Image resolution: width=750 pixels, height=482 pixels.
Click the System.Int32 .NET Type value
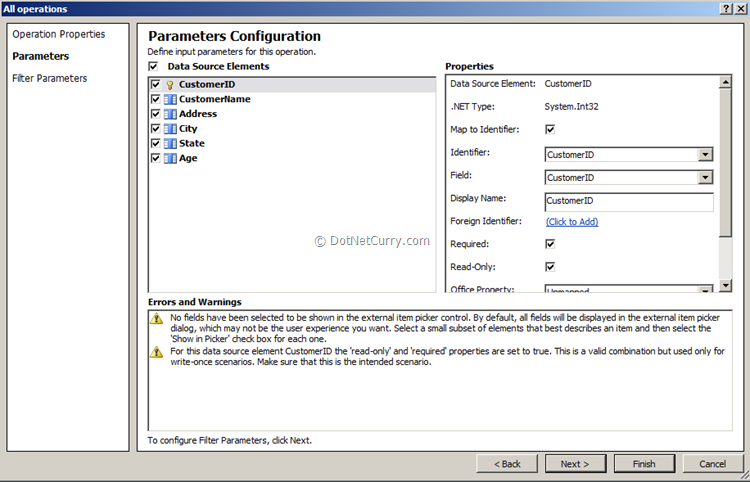(571, 107)
